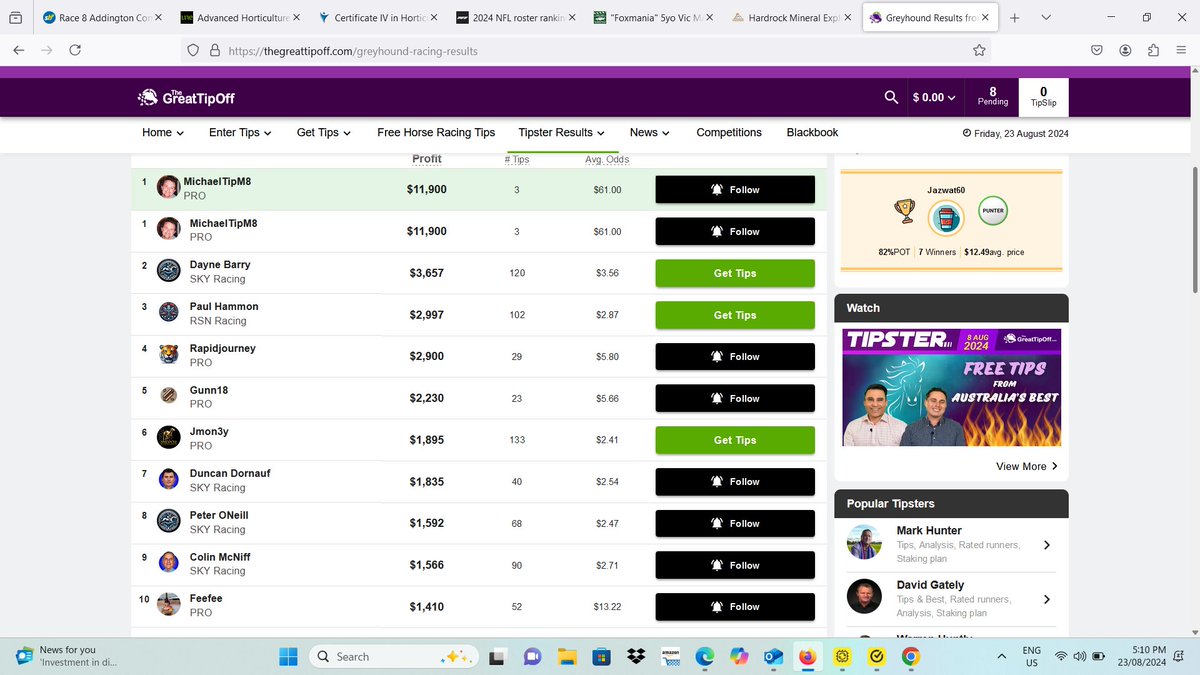
Task: Open Dropbox from taskbar
Action: [x=636, y=656]
